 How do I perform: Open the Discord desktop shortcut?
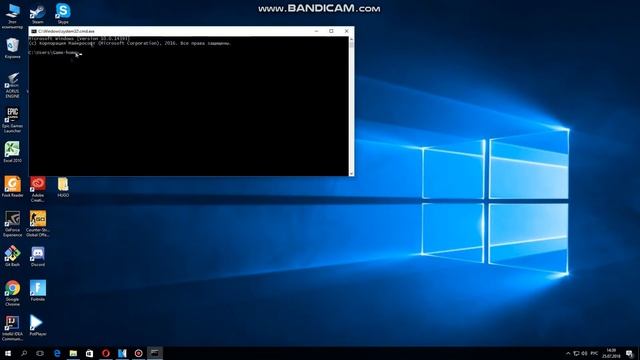[x=38, y=256]
